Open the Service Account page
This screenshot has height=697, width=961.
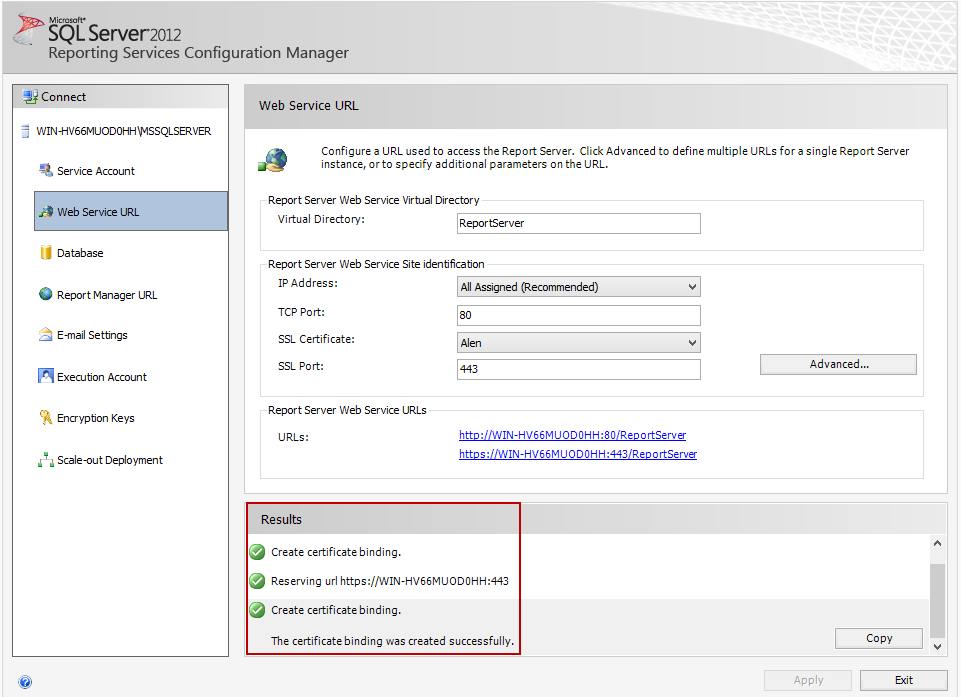point(96,171)
